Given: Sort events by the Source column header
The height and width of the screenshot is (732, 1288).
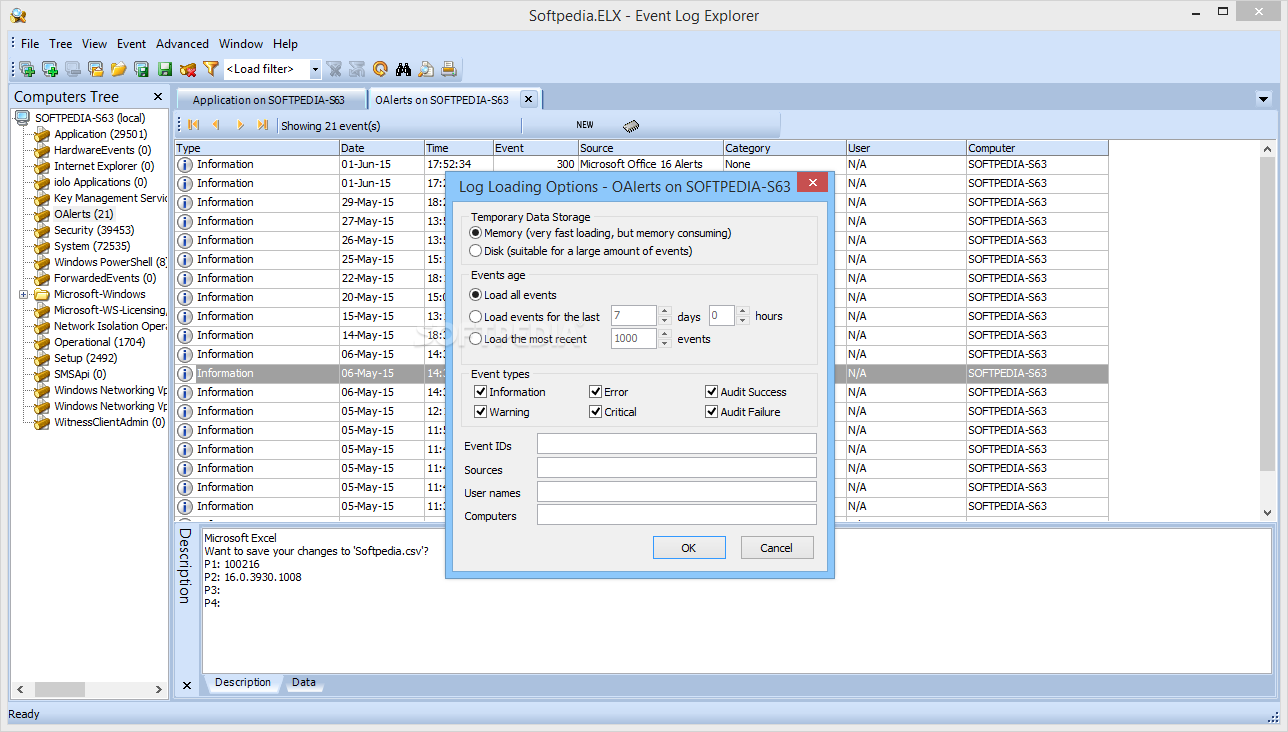Looking at the screenshot, I should [650, 148].
